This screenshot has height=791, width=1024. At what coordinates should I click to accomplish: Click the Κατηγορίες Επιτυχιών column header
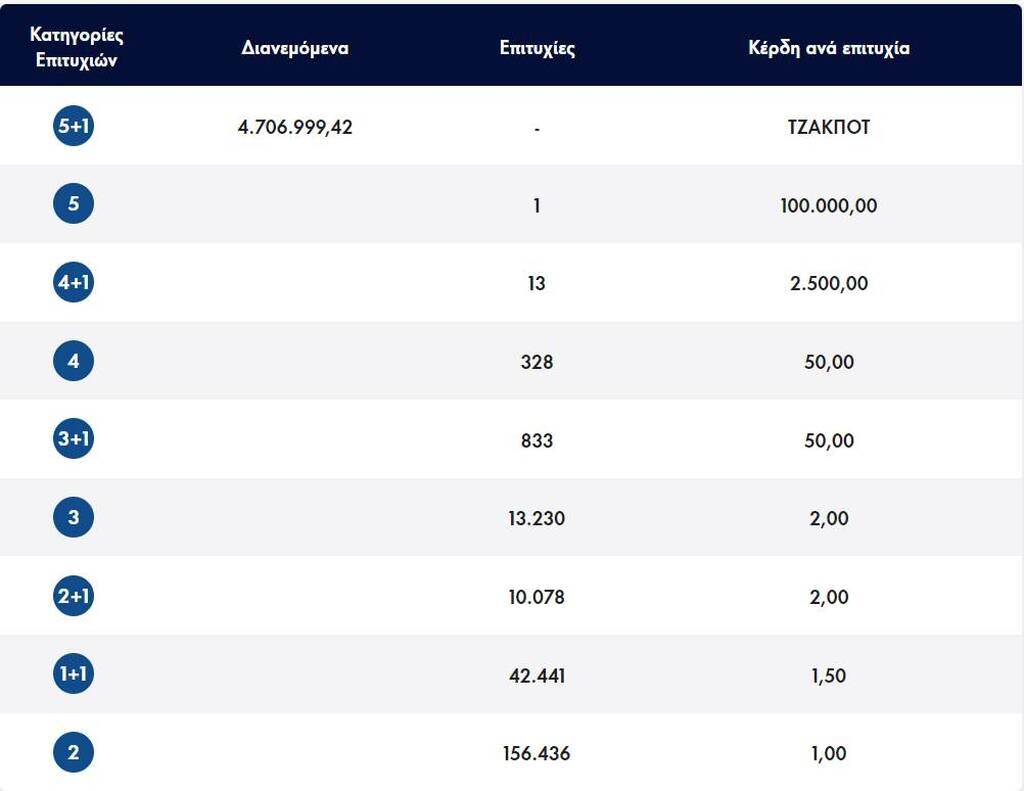pyautogui.click(x=77, y=47)
